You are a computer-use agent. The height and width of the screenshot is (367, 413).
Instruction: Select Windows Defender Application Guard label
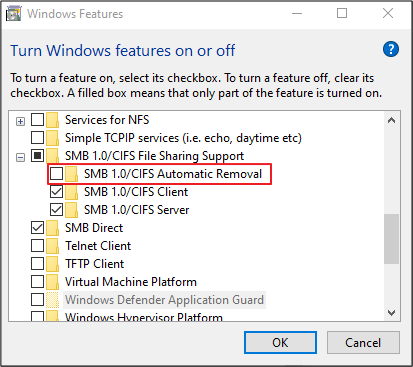tap(164, 300)
